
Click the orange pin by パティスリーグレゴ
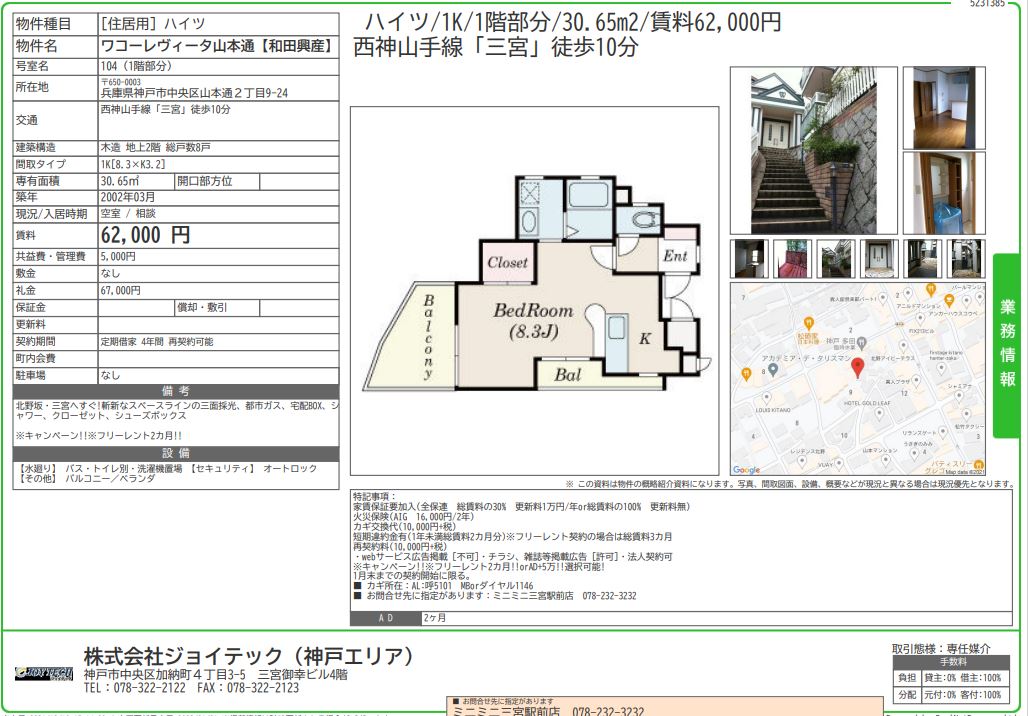click(x=978, y=464)
